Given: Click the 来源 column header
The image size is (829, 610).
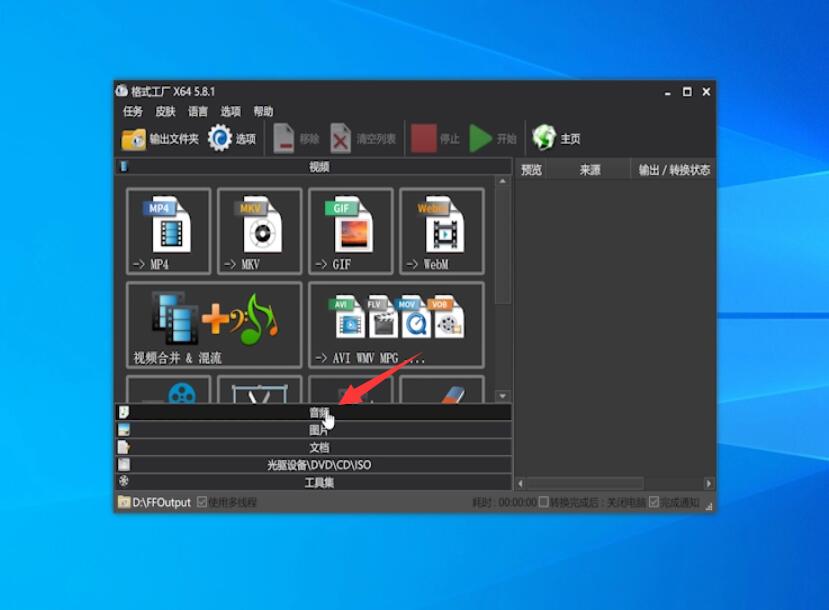Looking at the screenshot, I should (590, 170).
